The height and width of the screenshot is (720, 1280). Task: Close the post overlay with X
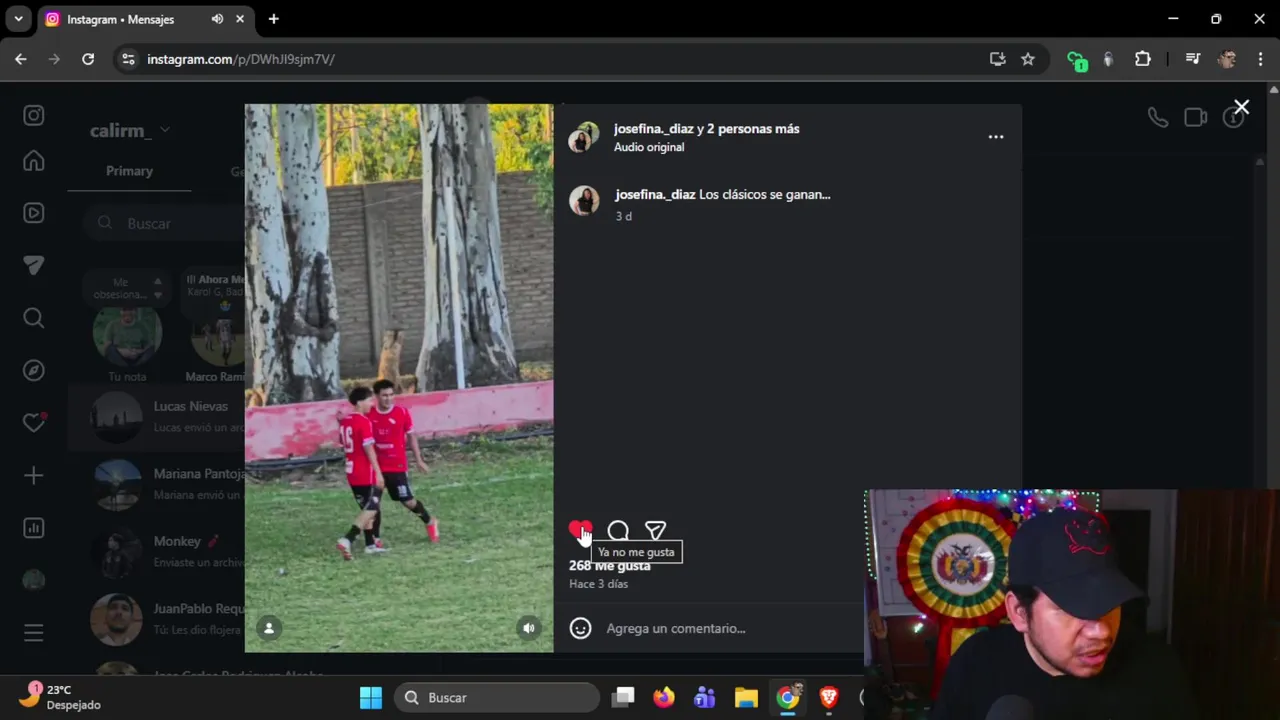point(1241,107)
